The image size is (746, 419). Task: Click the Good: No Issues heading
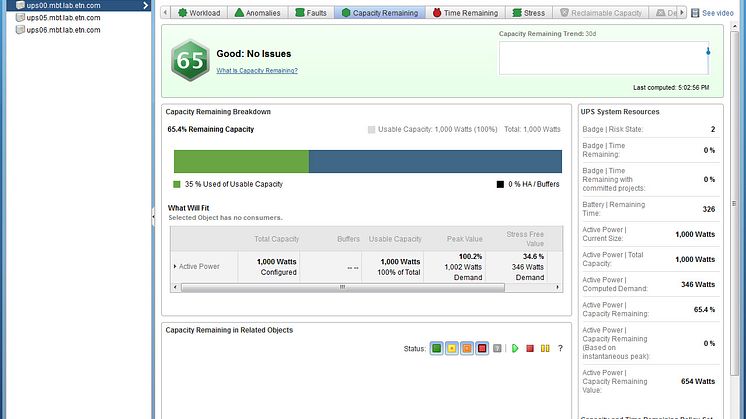click(254, 54)
